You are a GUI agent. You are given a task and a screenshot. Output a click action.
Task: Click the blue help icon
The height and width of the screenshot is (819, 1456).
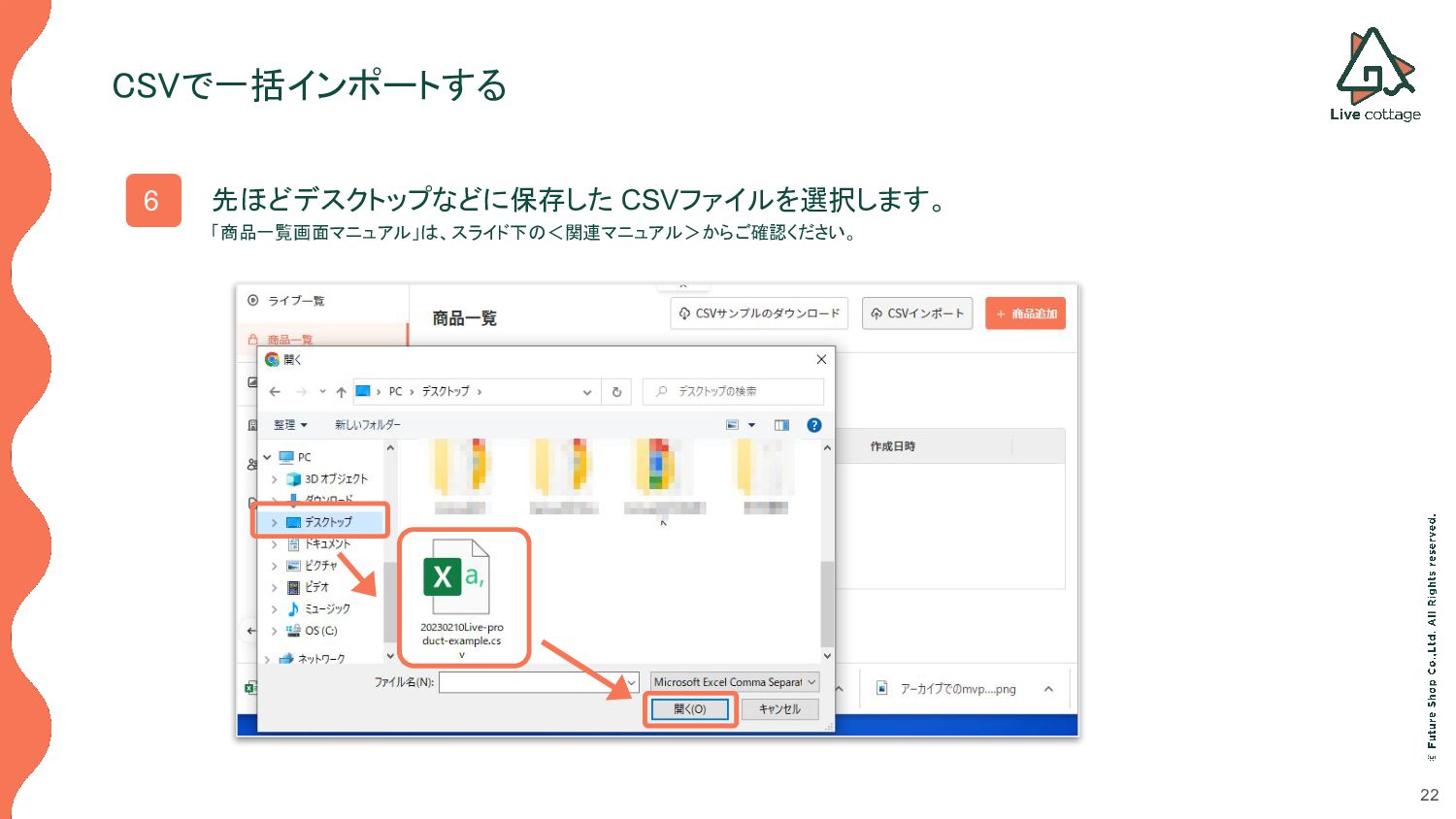click(x=814, y=425)
